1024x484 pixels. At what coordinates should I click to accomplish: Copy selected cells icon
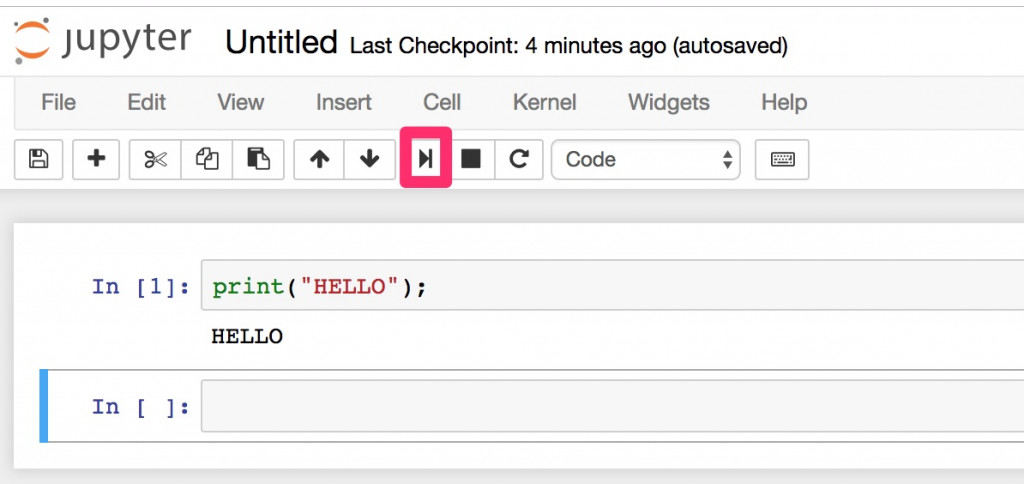click(207, 159)
